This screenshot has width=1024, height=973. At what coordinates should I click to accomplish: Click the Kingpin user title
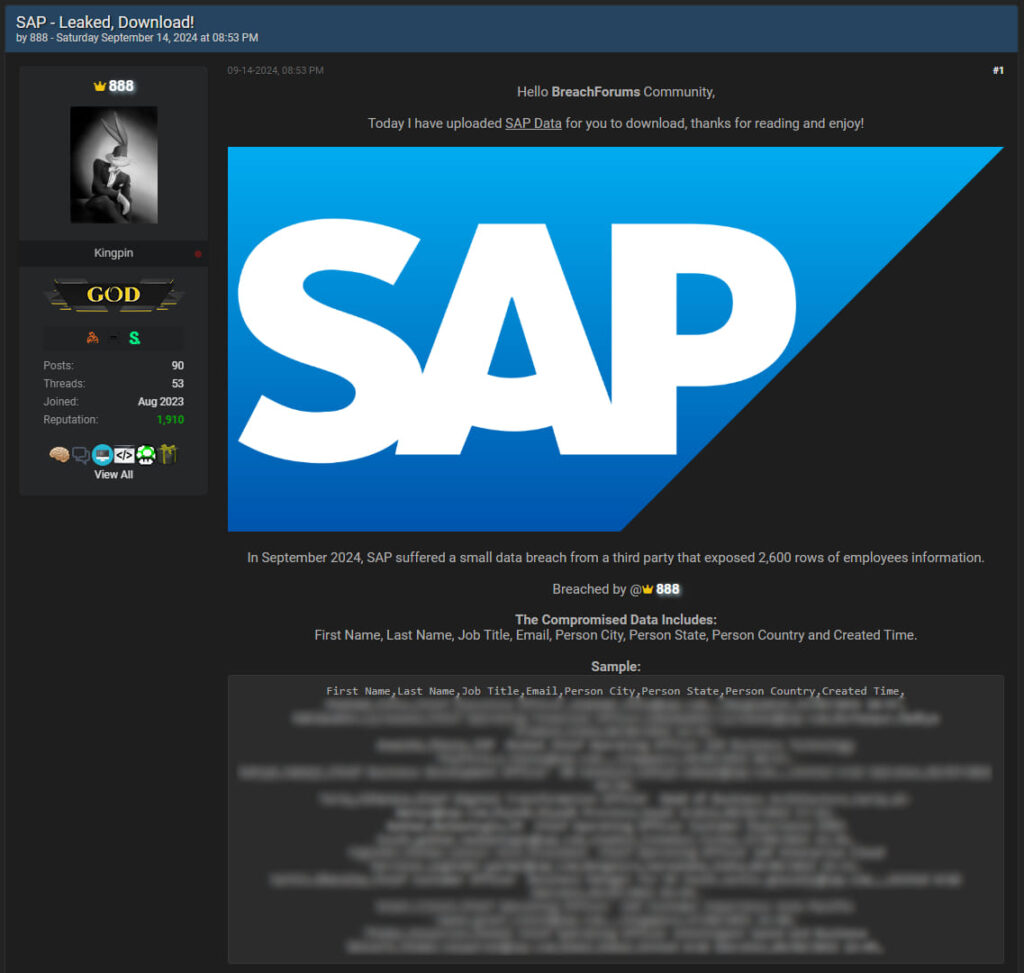click(x=114, y=253)
